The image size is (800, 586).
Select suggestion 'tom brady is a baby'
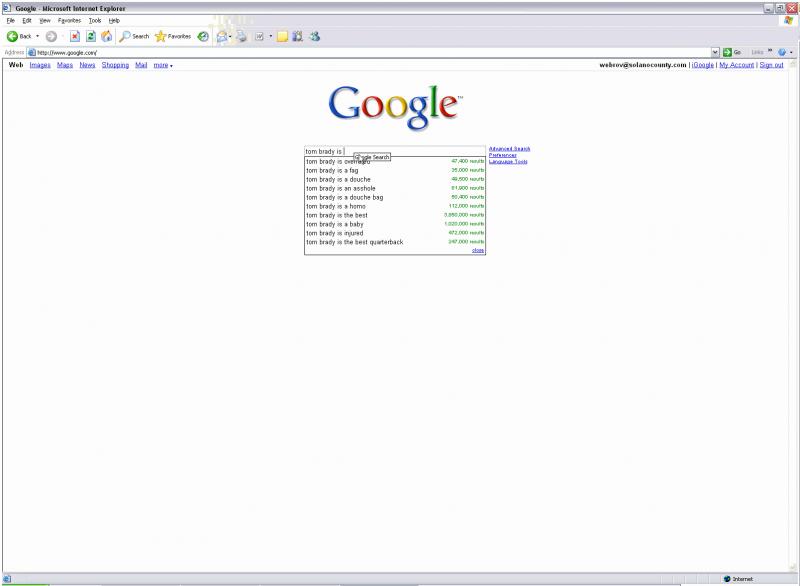point(395,224)
